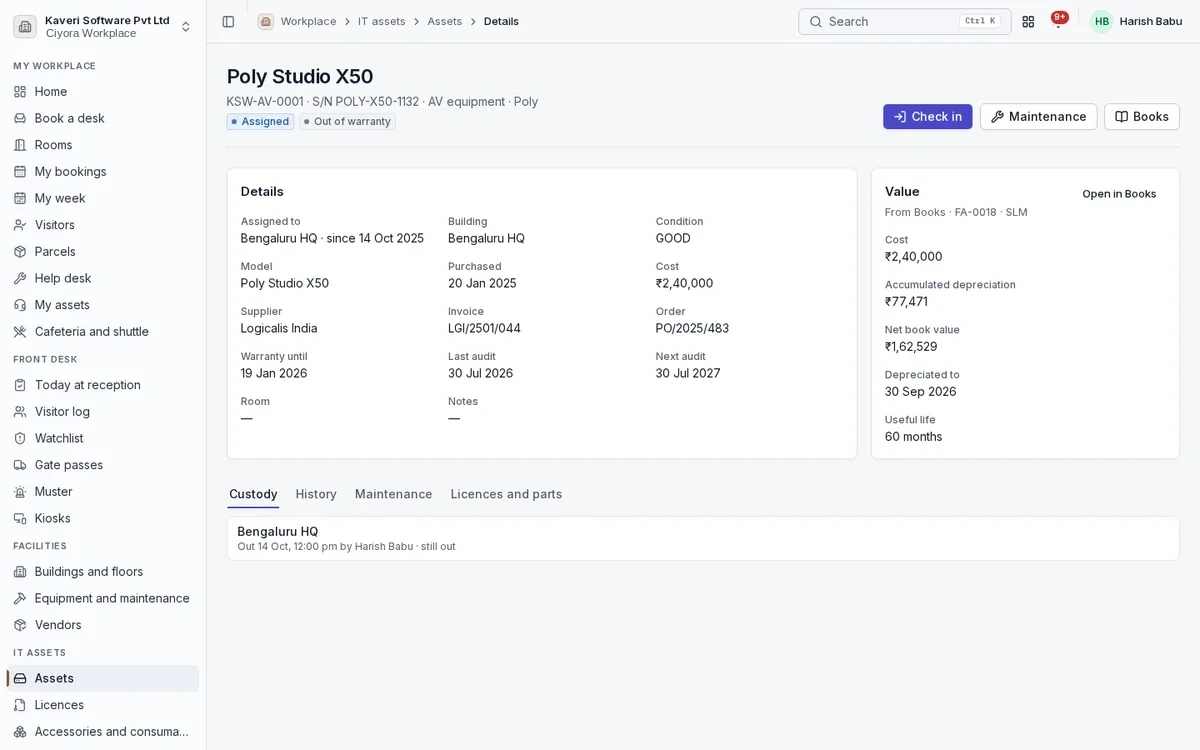Image resolution: width=1200 pixels, height=750 pixels.
Task: Open the Book a desk page
Action: [x=102, y=118]
